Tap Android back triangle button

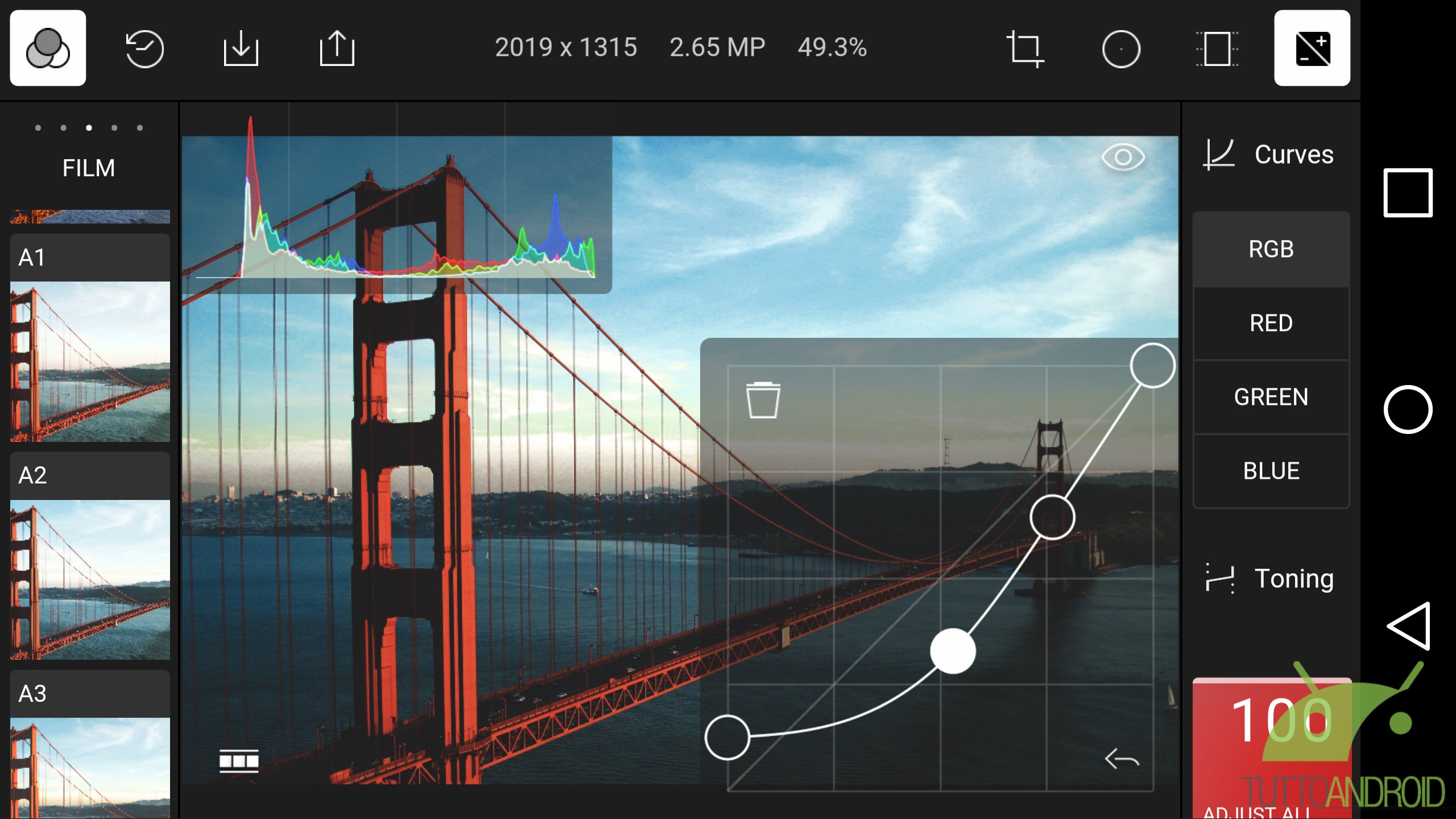[1409, 626]
